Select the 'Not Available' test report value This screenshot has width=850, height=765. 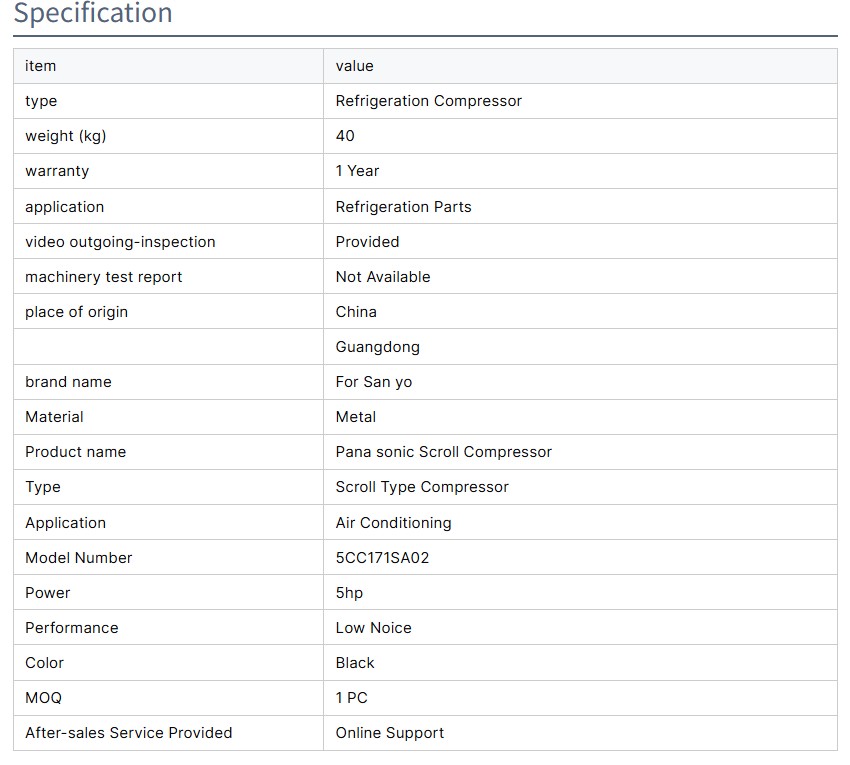(x=382, y=277)
